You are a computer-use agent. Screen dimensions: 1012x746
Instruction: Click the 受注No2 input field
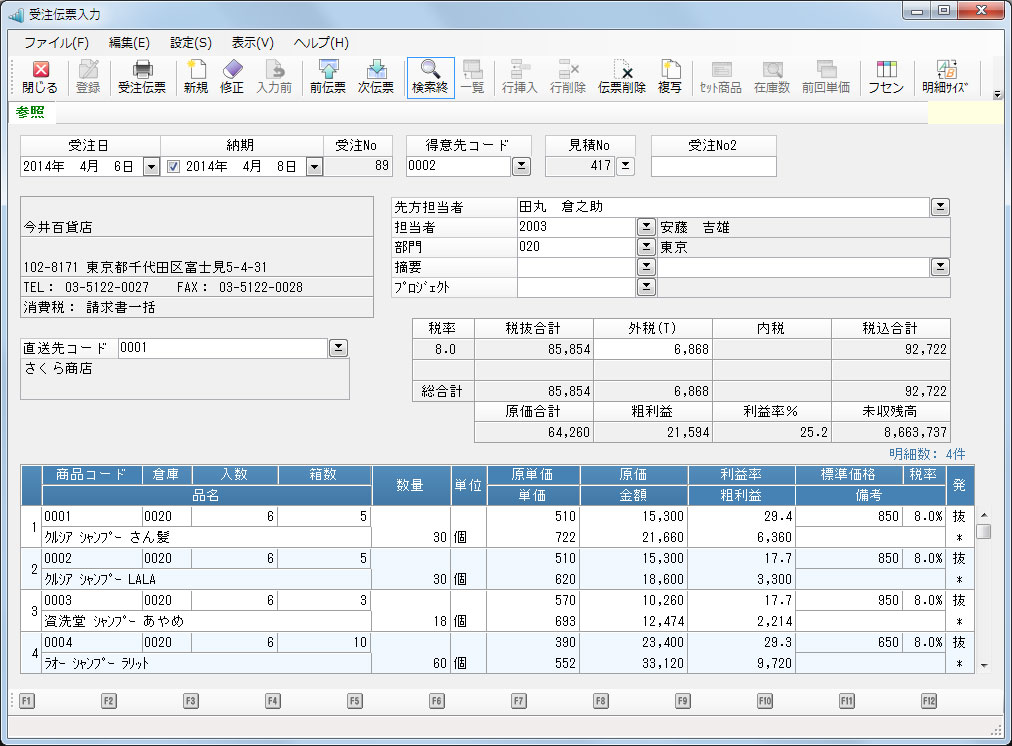[713, 167]
